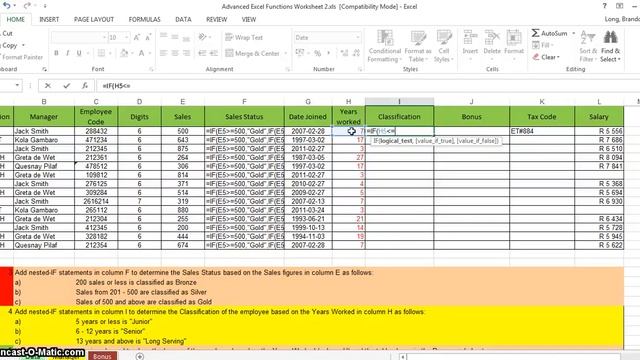Click Decrease Font Size icon
The width and height of the screenshot is (640, 360).
click(148, 38)
